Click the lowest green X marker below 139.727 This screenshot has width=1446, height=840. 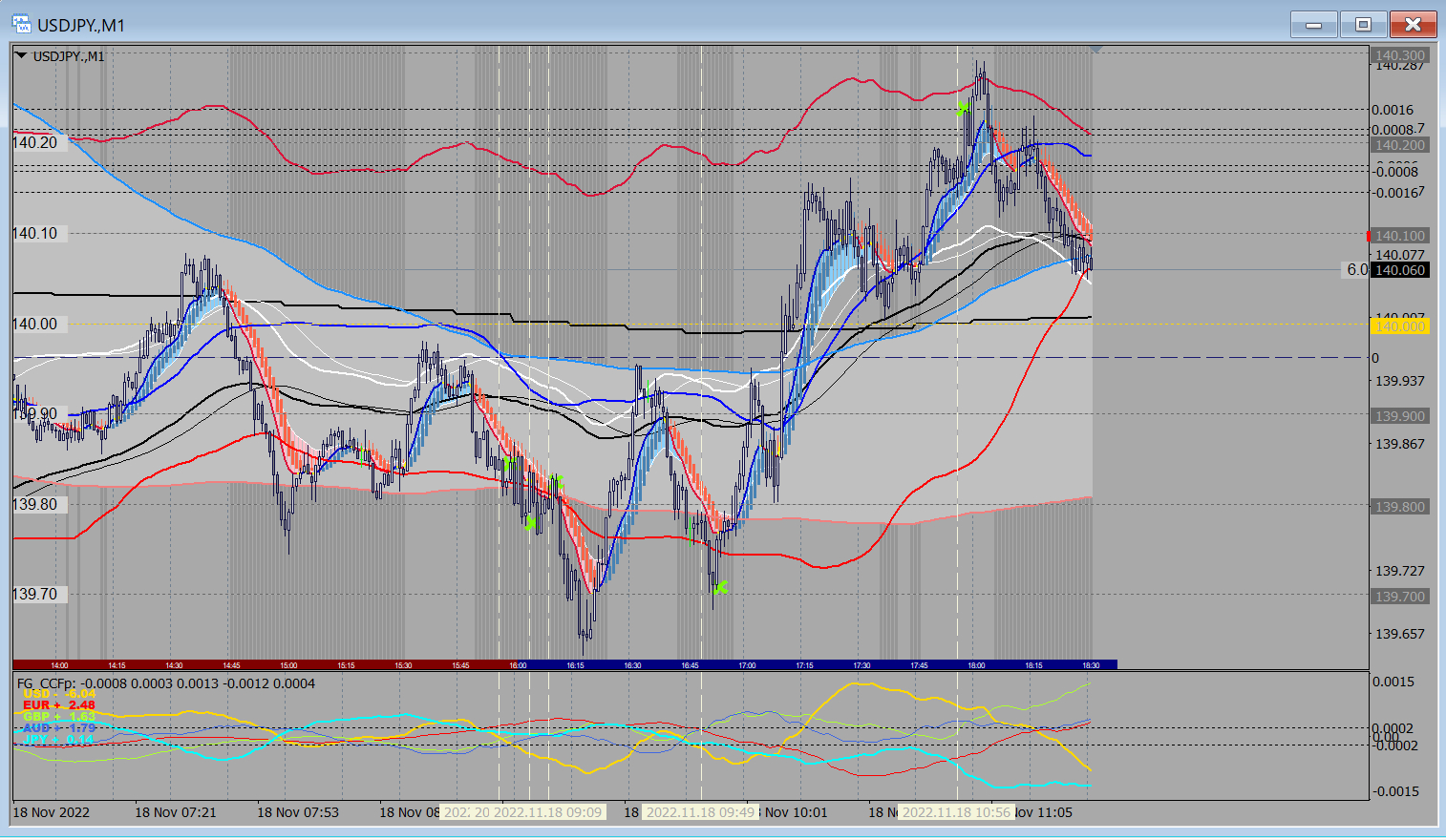721,587
